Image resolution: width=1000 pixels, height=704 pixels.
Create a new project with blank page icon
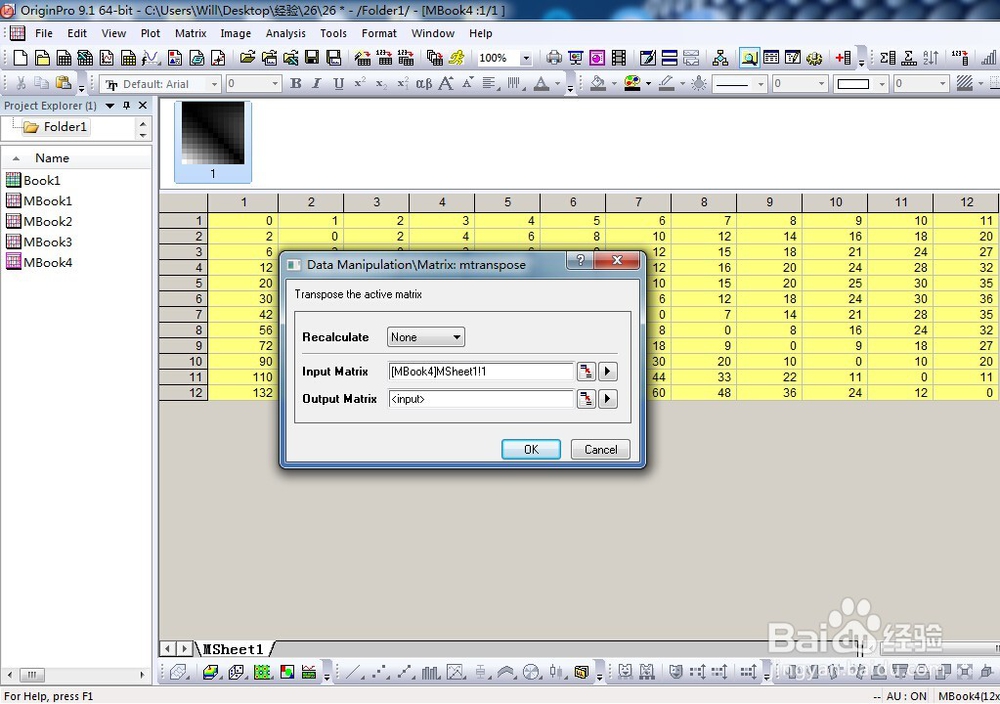[x=20, y=58]
